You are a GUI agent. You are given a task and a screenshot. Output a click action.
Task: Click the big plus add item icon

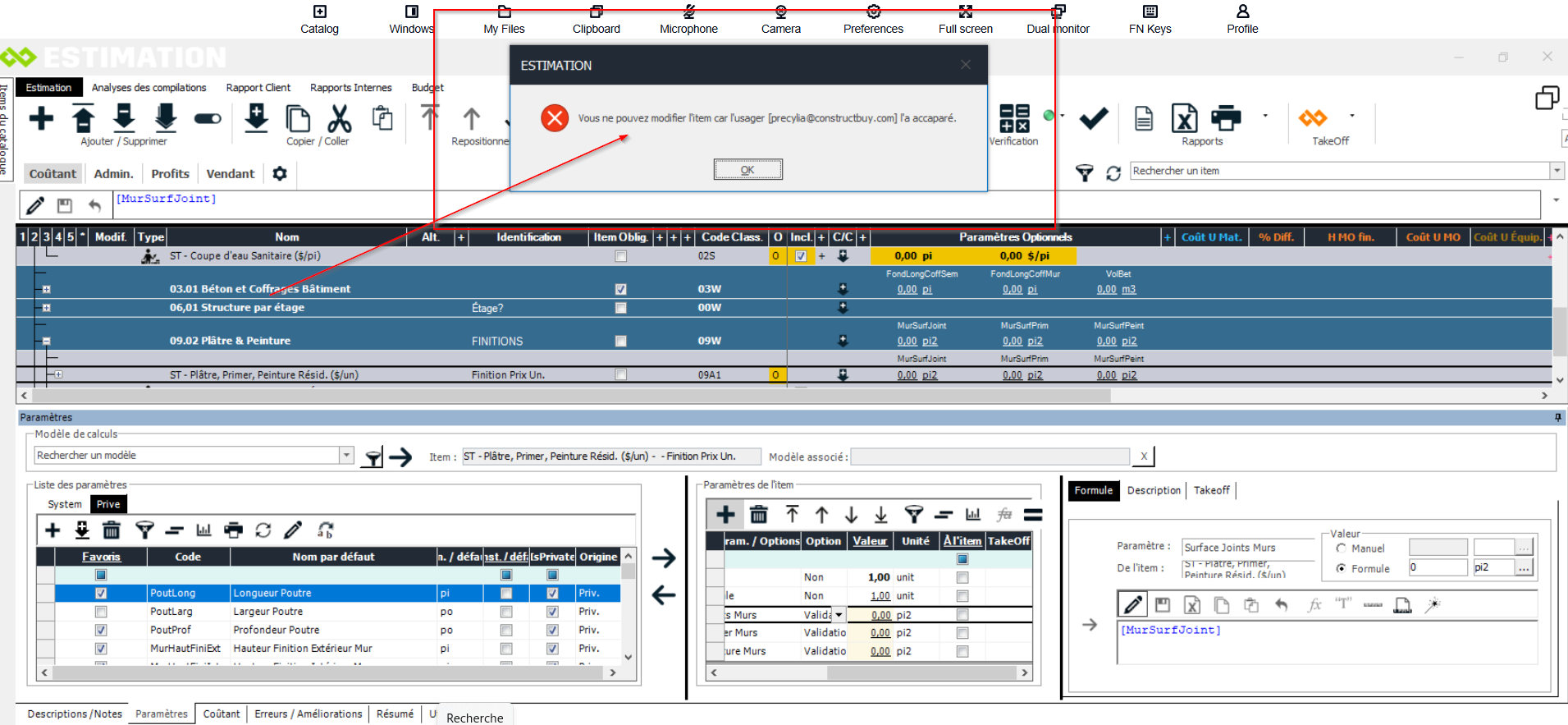point(41,119)
